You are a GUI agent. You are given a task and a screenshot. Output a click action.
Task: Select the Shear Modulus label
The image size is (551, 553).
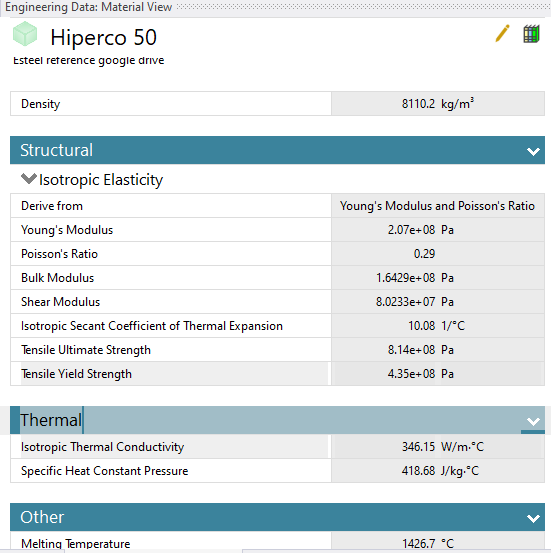coord(61,302)
